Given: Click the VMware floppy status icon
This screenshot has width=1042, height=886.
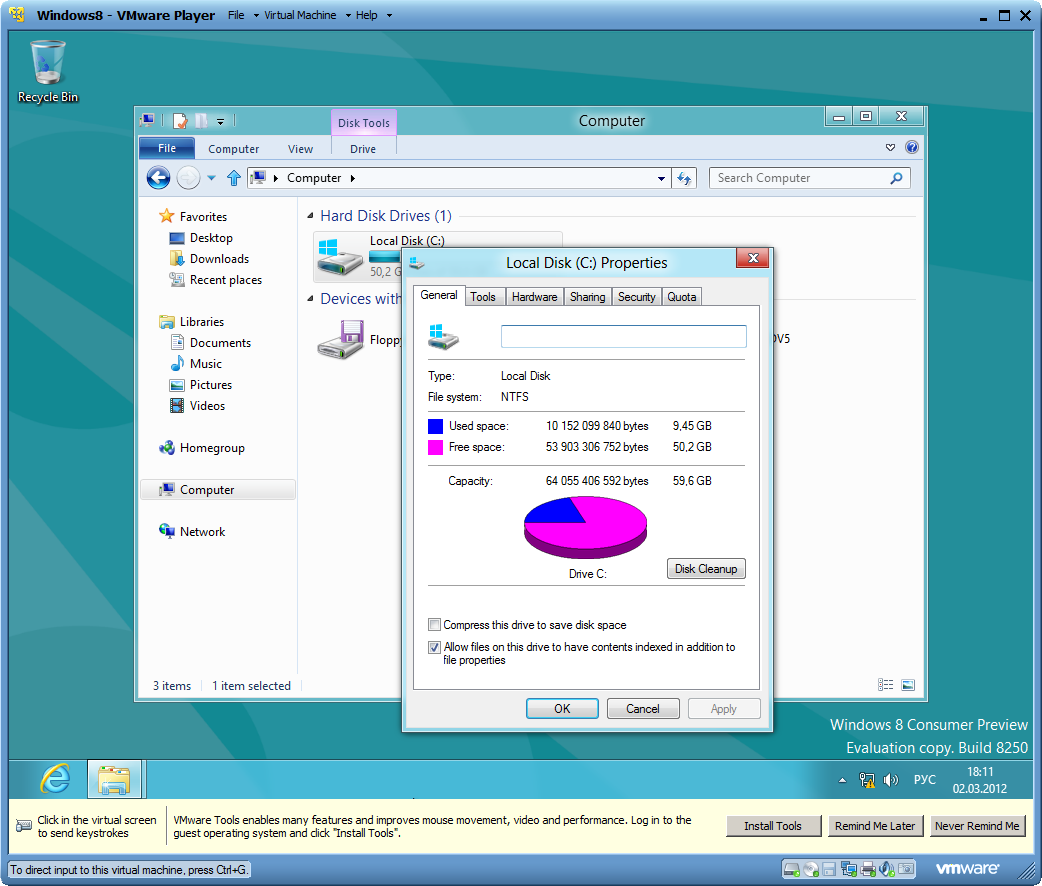Looking at the screenshot, I should click(829, 869).
